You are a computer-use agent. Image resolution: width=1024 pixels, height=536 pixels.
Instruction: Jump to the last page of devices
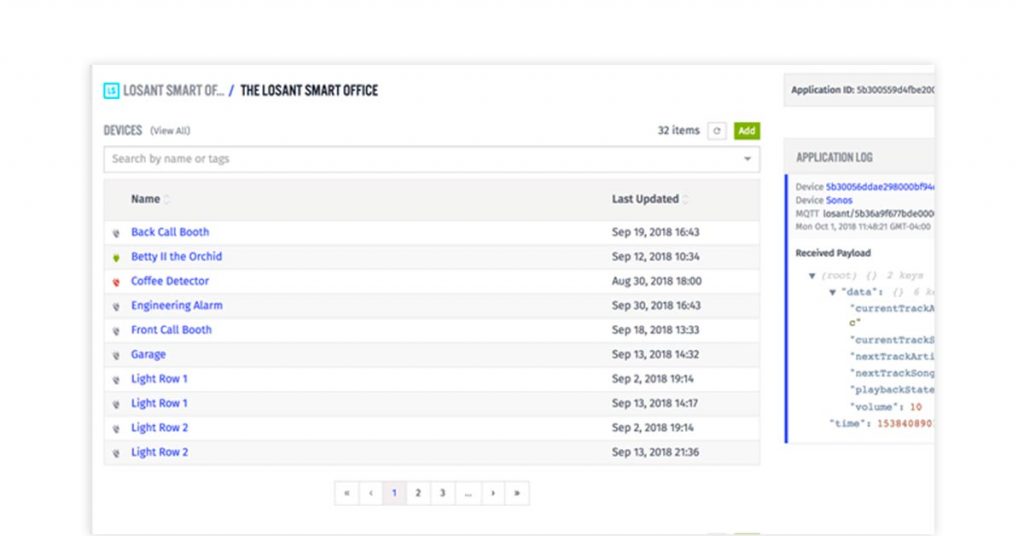(x=517, y=493)
